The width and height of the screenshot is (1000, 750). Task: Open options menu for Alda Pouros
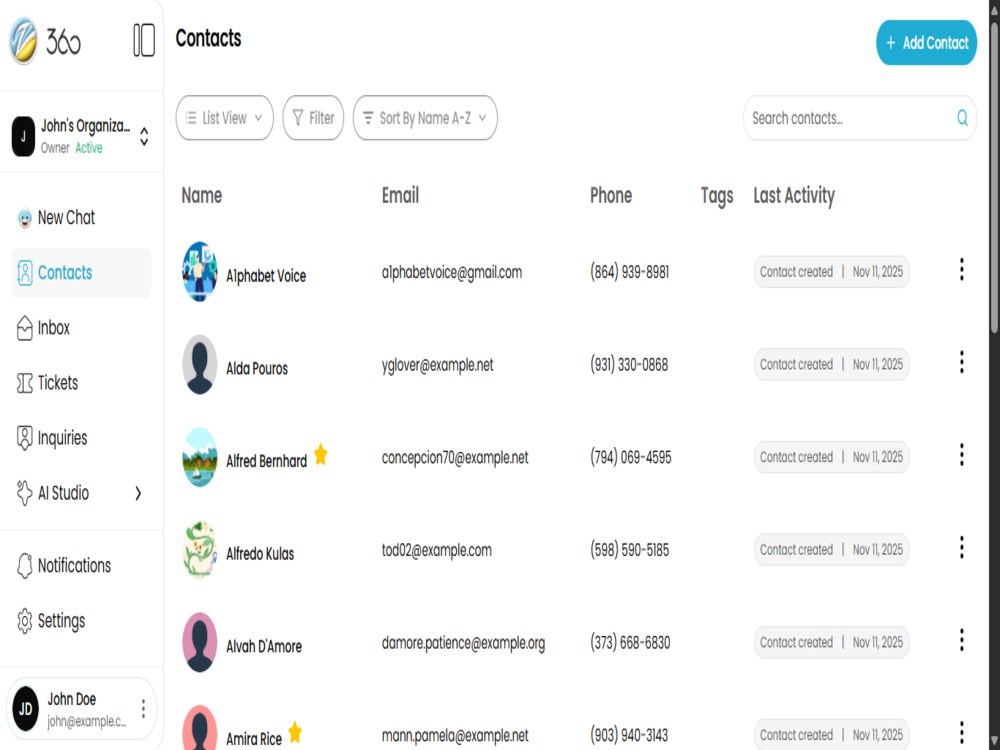(x=961, y=362)
